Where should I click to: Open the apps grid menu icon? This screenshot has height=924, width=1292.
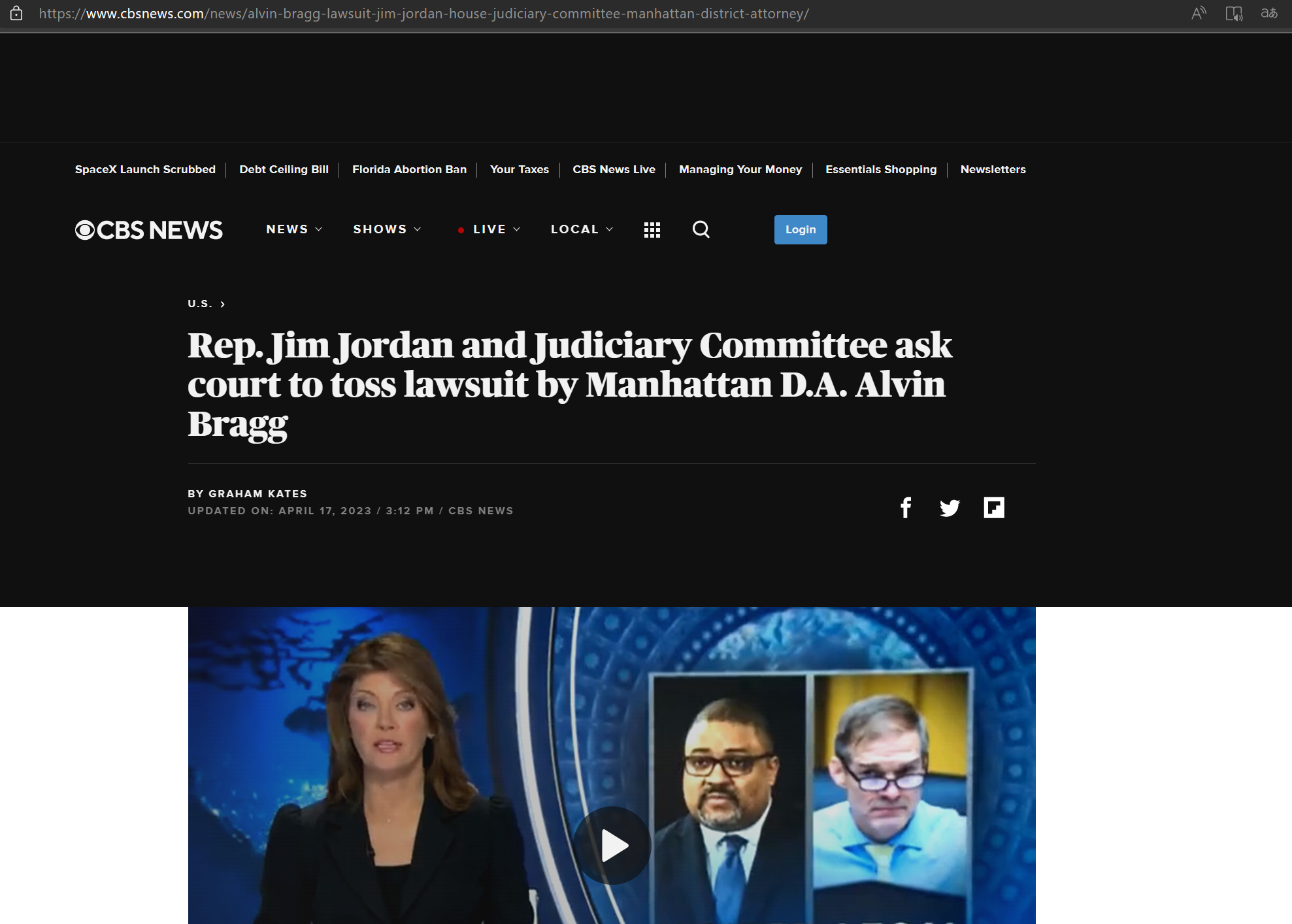(652, 230)
